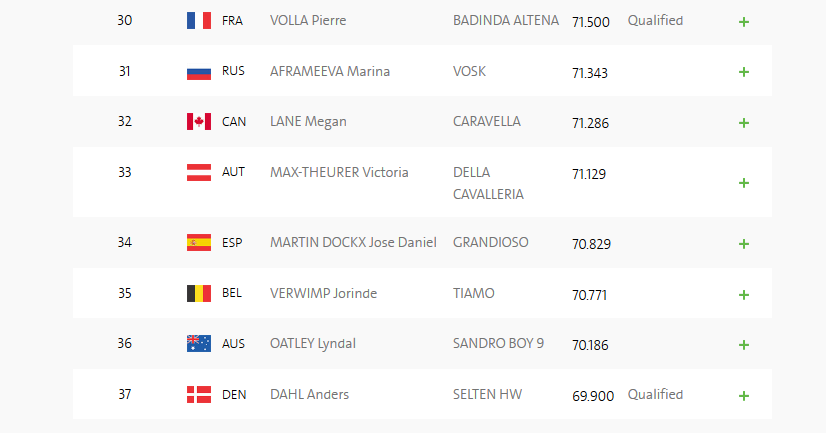Select the Canada flag icon

pyautogui.click(x=199, y=122)
